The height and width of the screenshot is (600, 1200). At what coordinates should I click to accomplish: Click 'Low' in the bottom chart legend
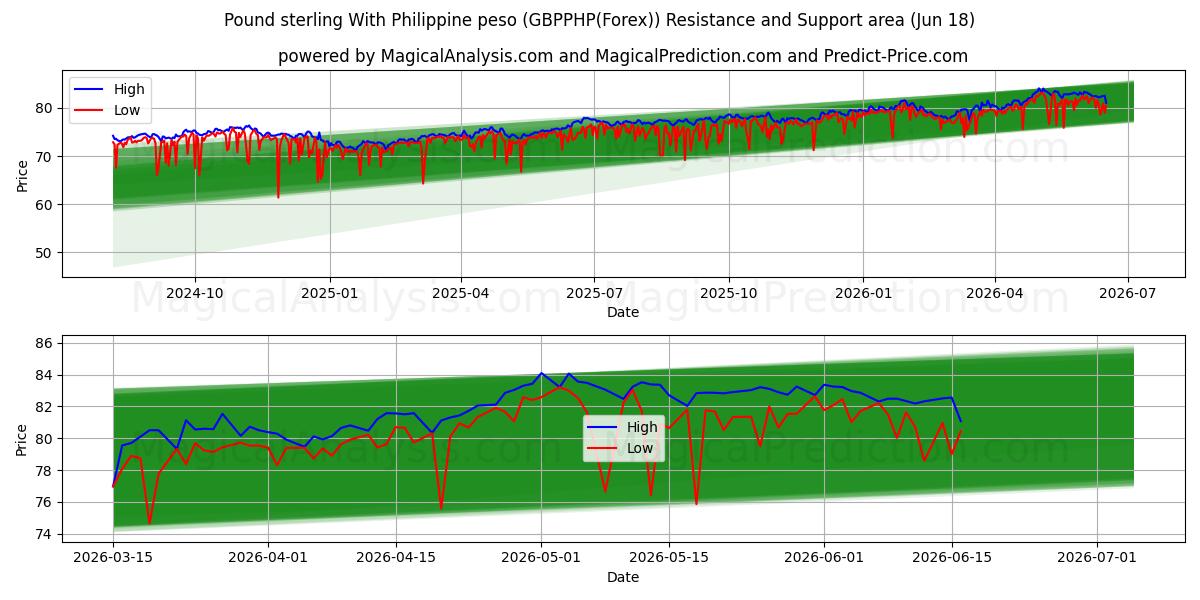pyautogui.click(x=640, y=448)
